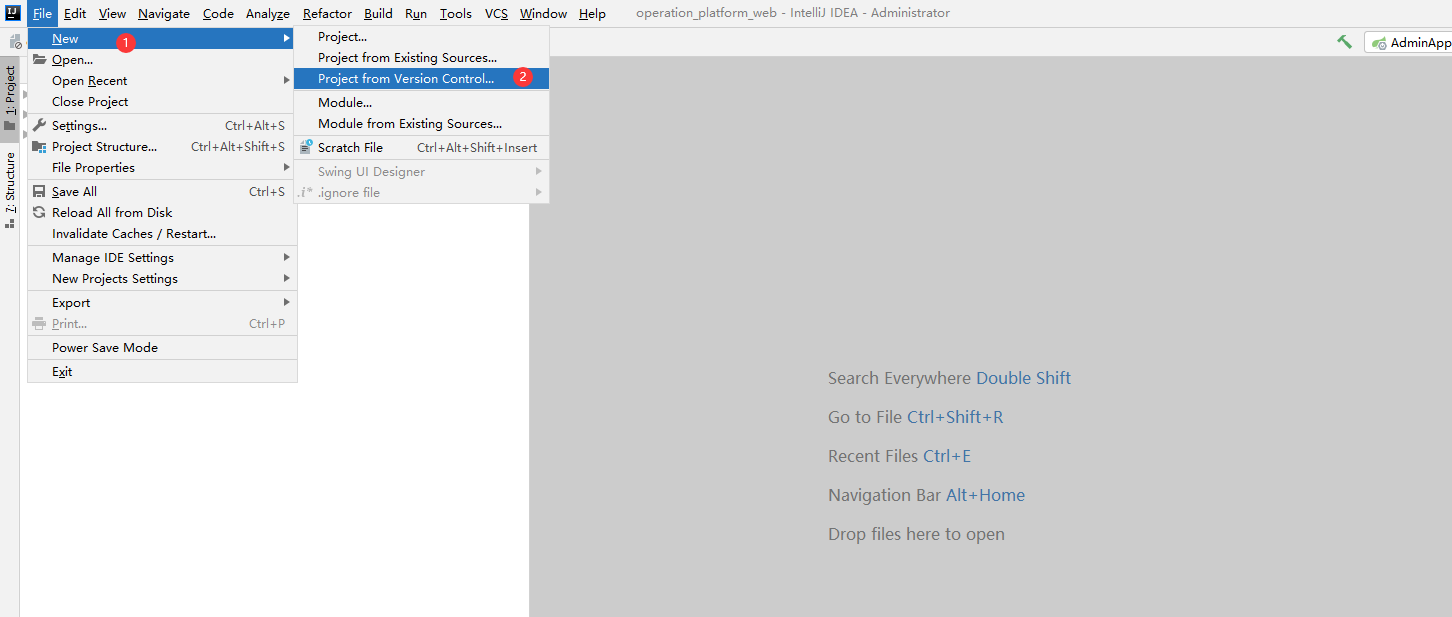Click the IntelliJ IDEA logo icon
This screenshot has height=617, width=1452.
pos(12,13)
